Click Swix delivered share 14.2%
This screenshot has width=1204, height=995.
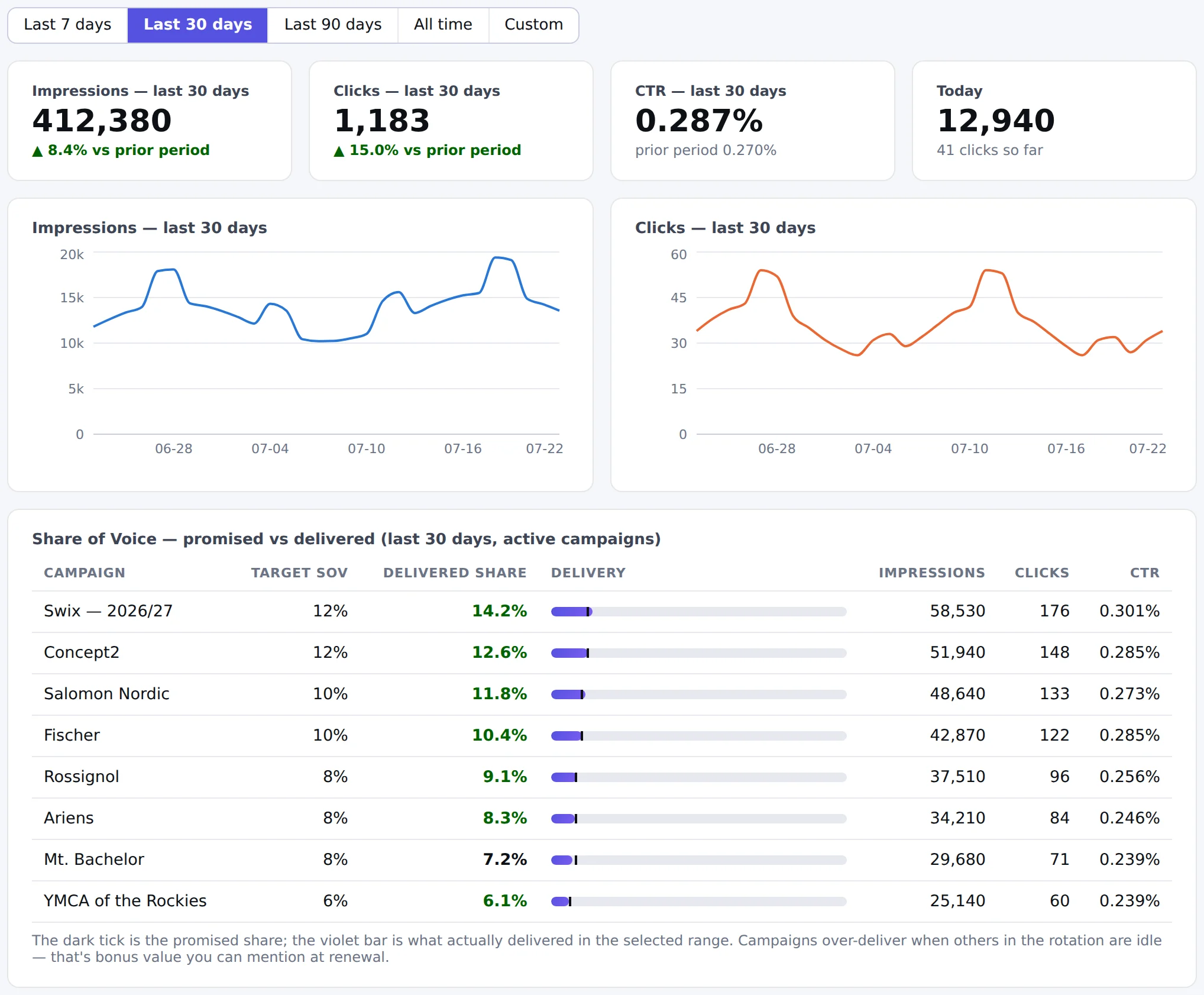click(x=499, y=611)
